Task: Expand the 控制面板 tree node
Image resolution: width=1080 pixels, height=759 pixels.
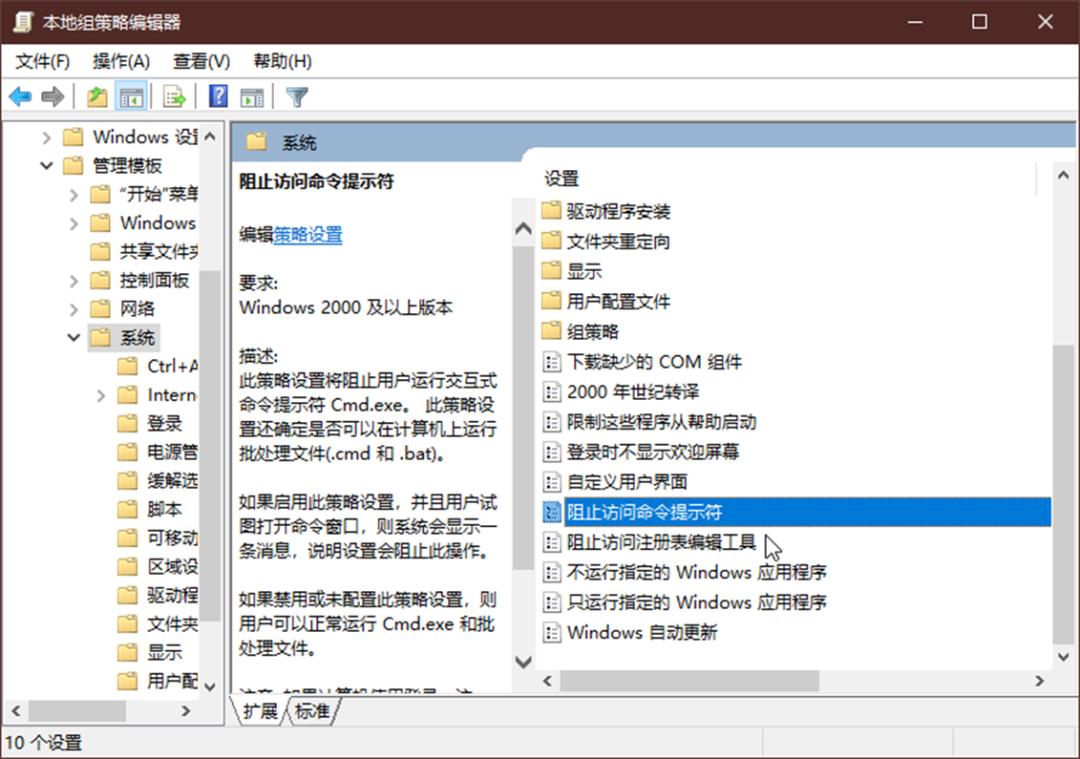Action: pos(74,280)
